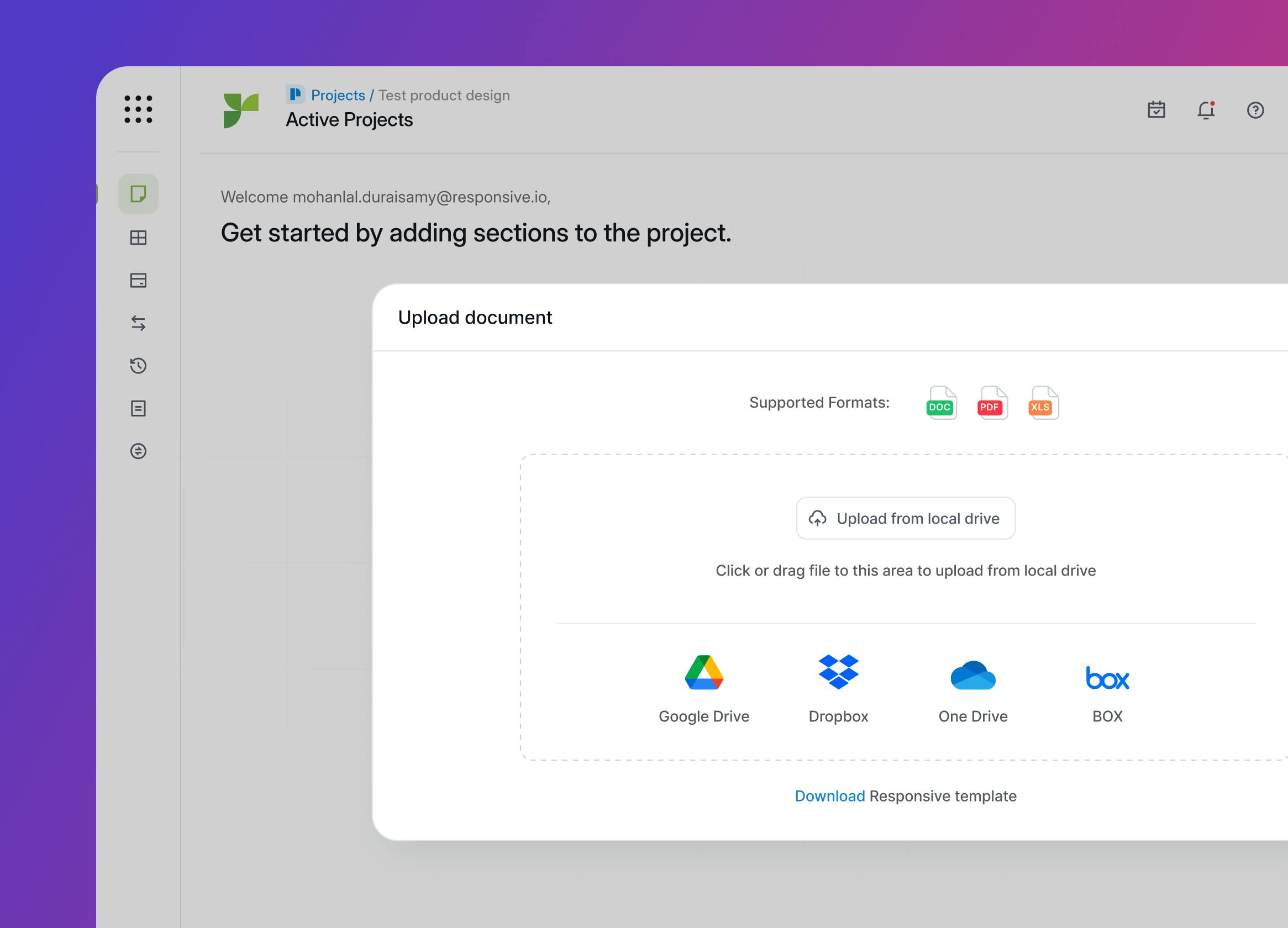View notifications via the bell icon
Viewport: 1288px width, 928px height.
pyautogui.click(x=1206, y=109)
